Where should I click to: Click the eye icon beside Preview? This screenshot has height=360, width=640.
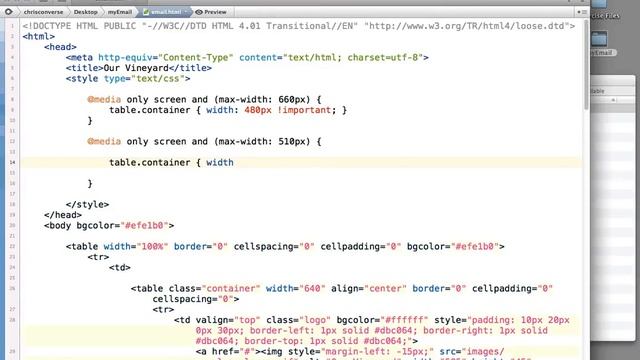click(199, 12)
